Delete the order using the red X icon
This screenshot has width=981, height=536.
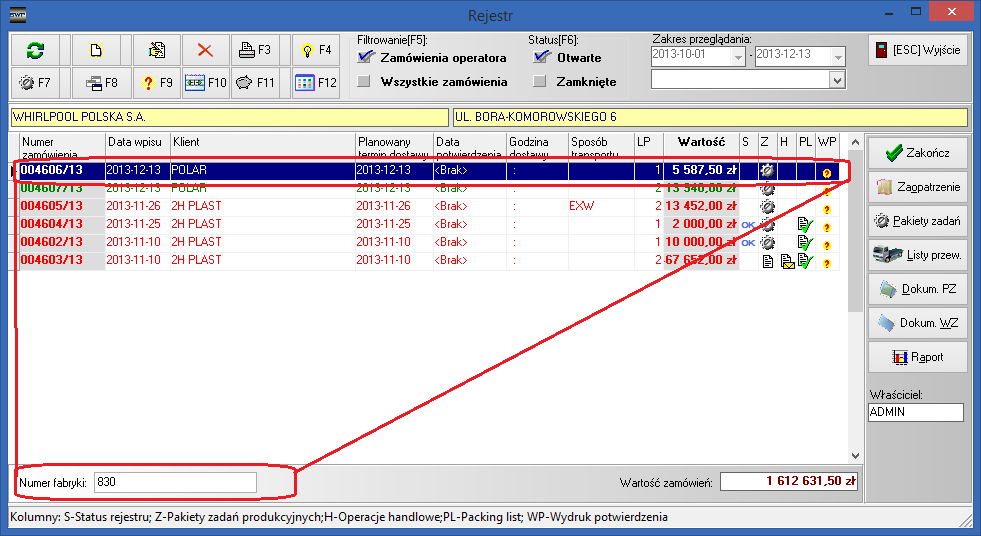[x=205, y=49]
